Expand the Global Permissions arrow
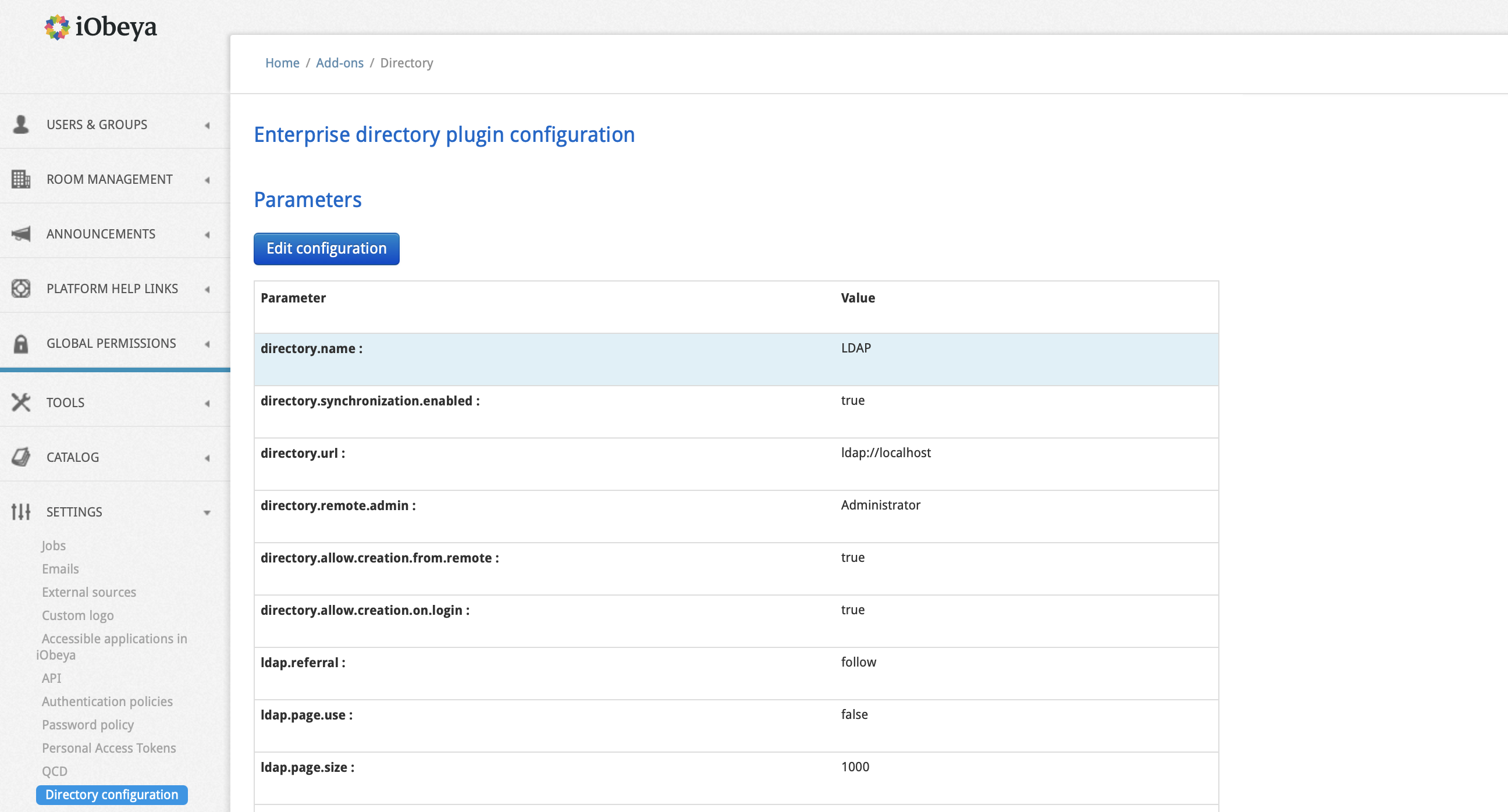 coord(207,344)
